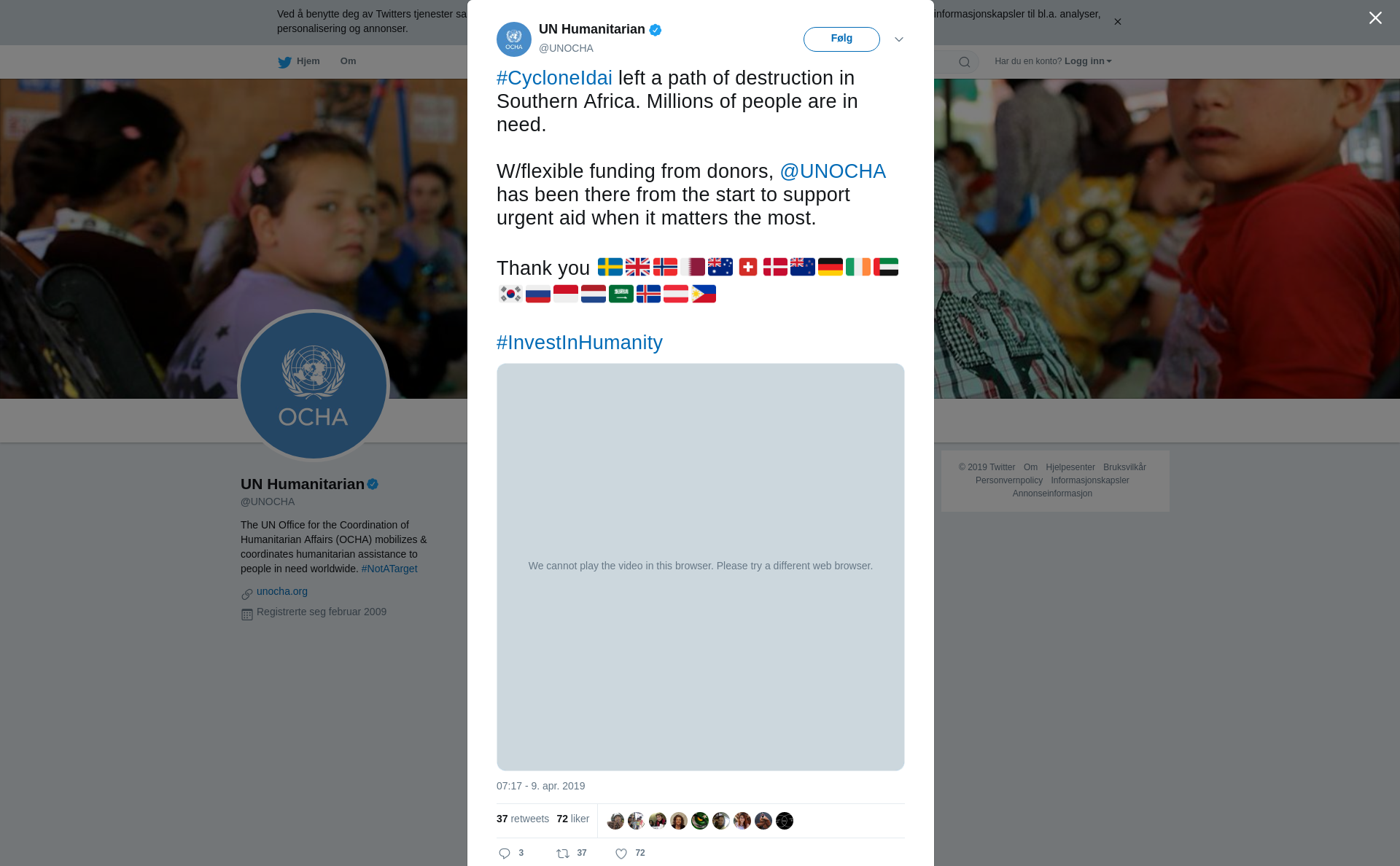This screenshot has height=866, width=1400.
Task: Click the @UNOCHA mention in tweet text
Action: coord(833,171)
